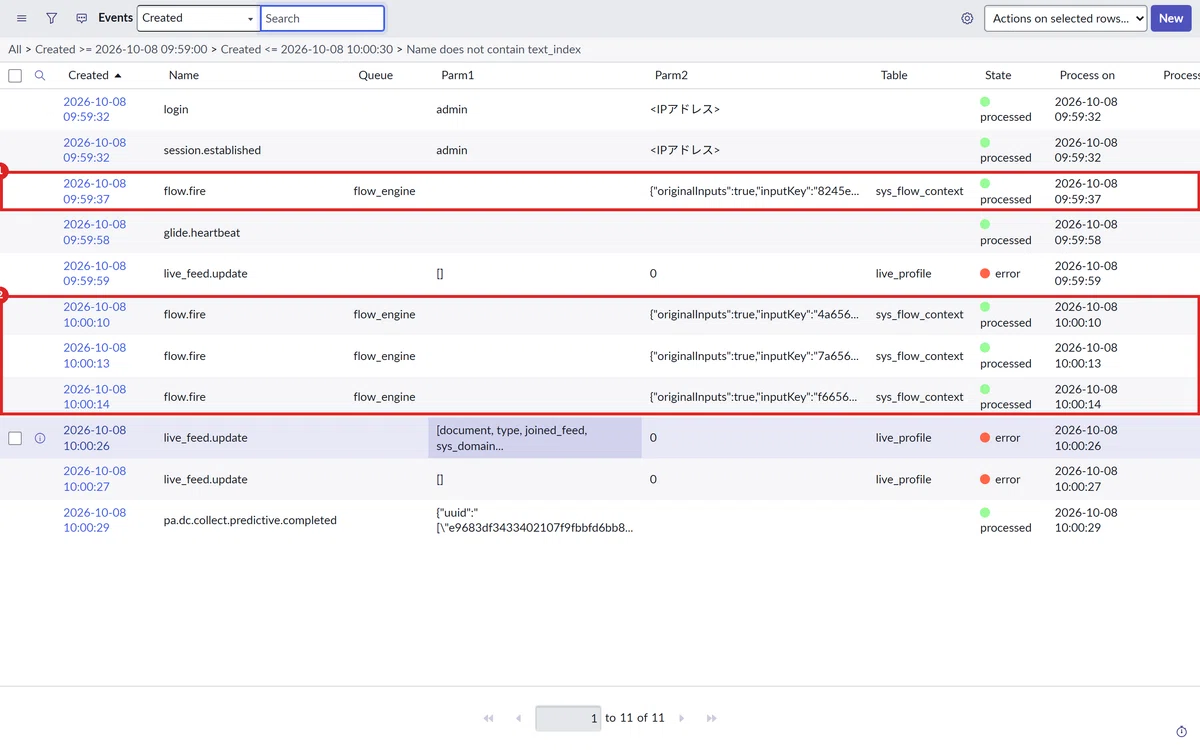The width and height of the screenshot is (1200, 750).
Task: Click the Name does not contain text_index breadcrumb
Action: (494, 49)
